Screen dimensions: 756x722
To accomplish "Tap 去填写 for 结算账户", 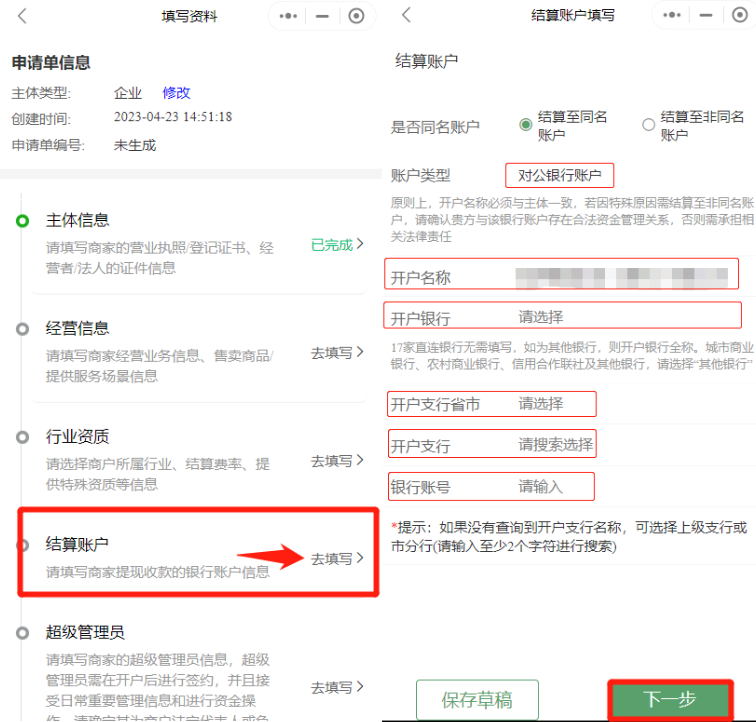I will coord(337,559).
